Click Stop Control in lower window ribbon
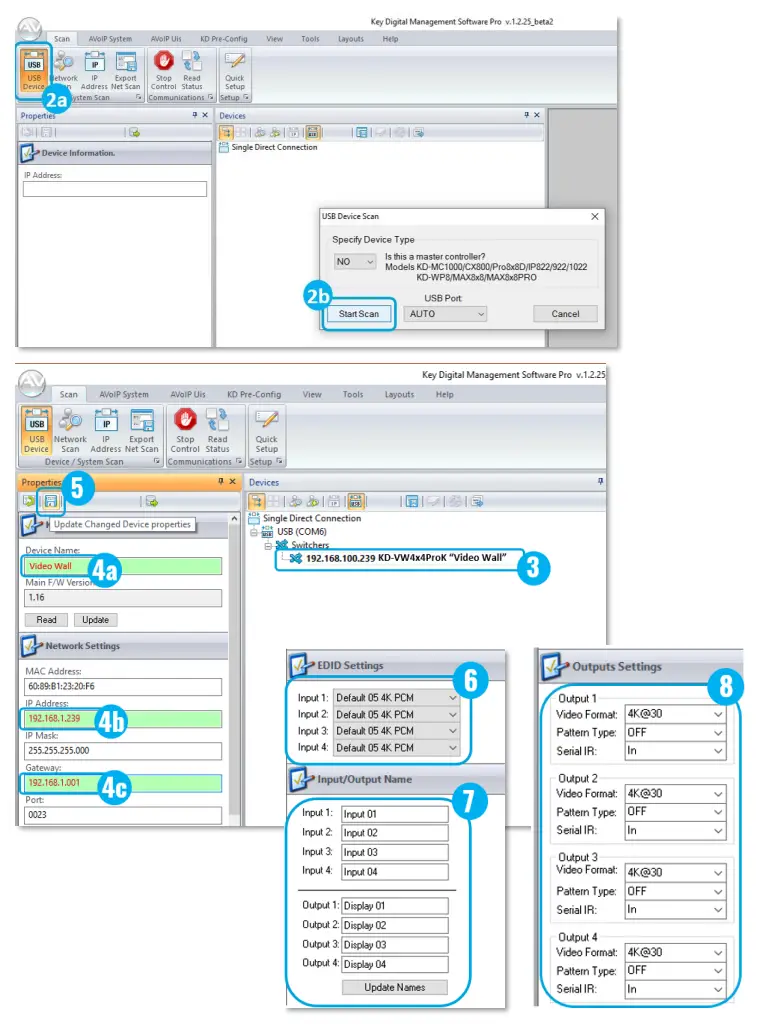This screenshot has height=1025, width=765. click(185, 430)
